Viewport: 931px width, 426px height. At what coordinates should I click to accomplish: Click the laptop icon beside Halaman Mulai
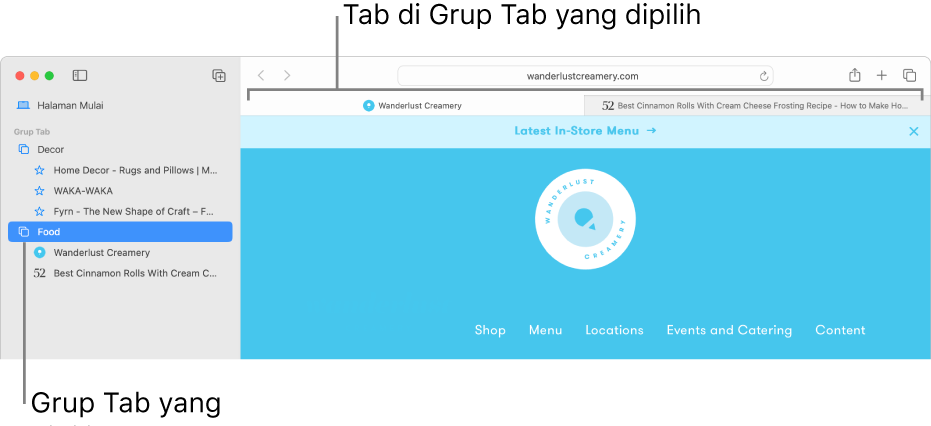click(x=23, y=105)
